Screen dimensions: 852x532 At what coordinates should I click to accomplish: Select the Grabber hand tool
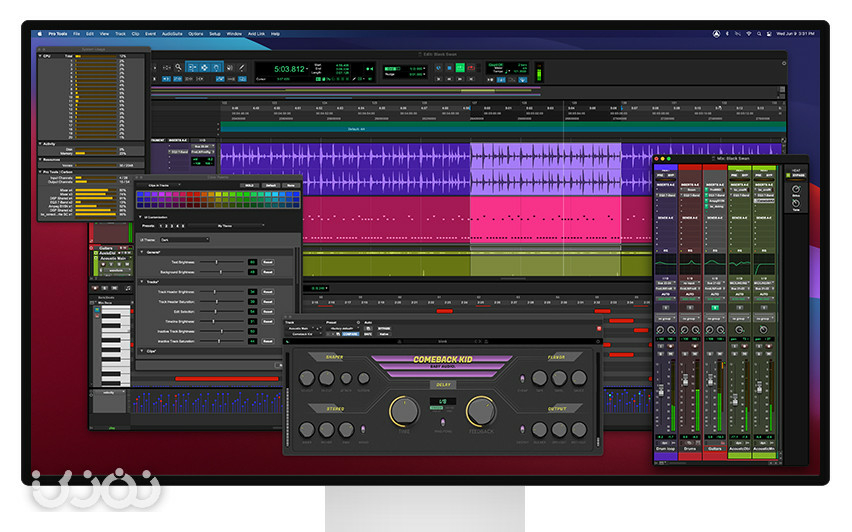[x=216, y=67]
